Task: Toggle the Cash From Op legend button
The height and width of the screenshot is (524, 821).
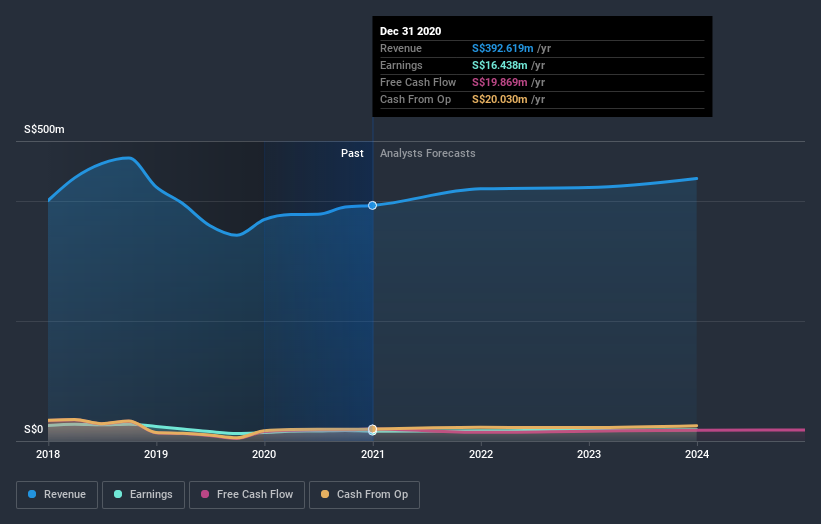Action: (x=364, y=495)
